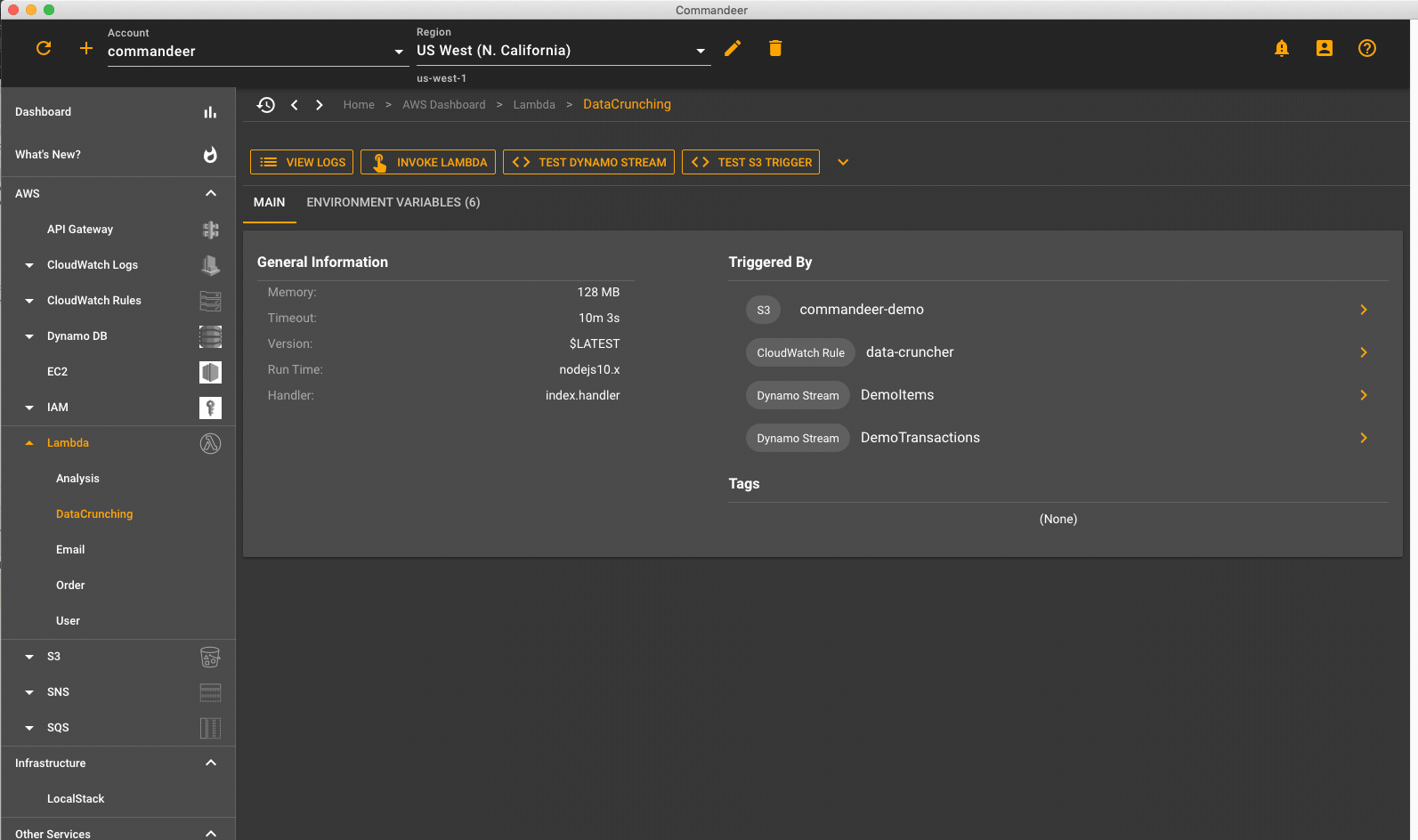The width and height of the screenshot is (1418, 840).
Task: Click the Dynamo DB service icon
Action: pos(210,336)
